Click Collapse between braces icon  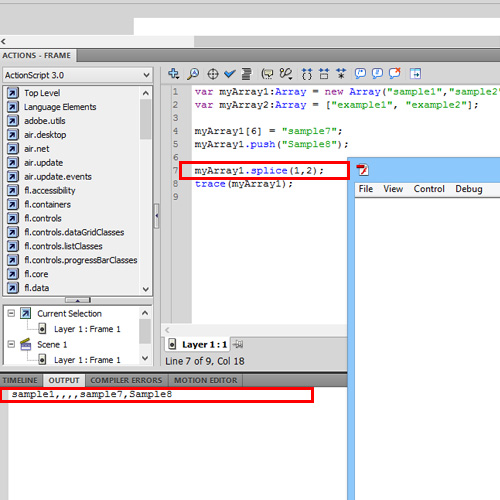[x=307, y=74]
